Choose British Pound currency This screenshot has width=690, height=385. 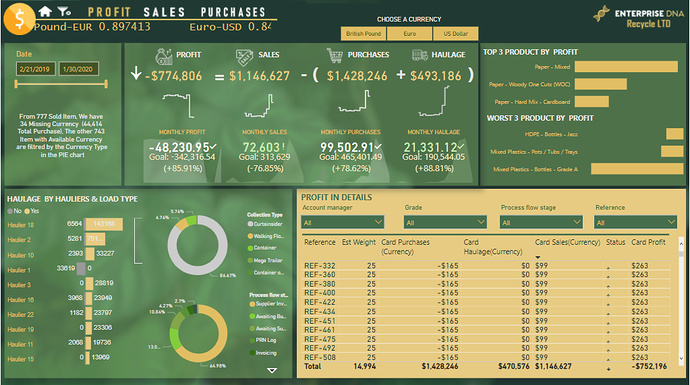click(363, 33)
